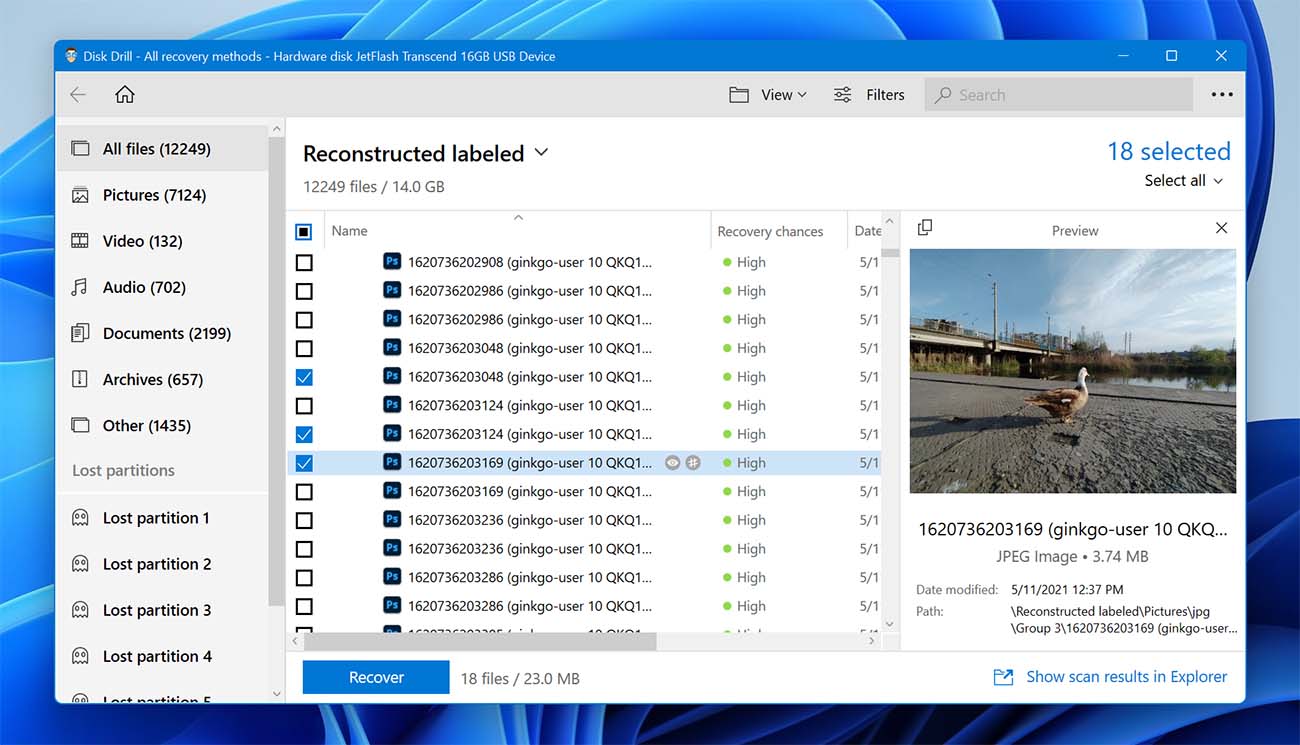Sort by the Date column header
1300x745 pixels.
point(866,231)
